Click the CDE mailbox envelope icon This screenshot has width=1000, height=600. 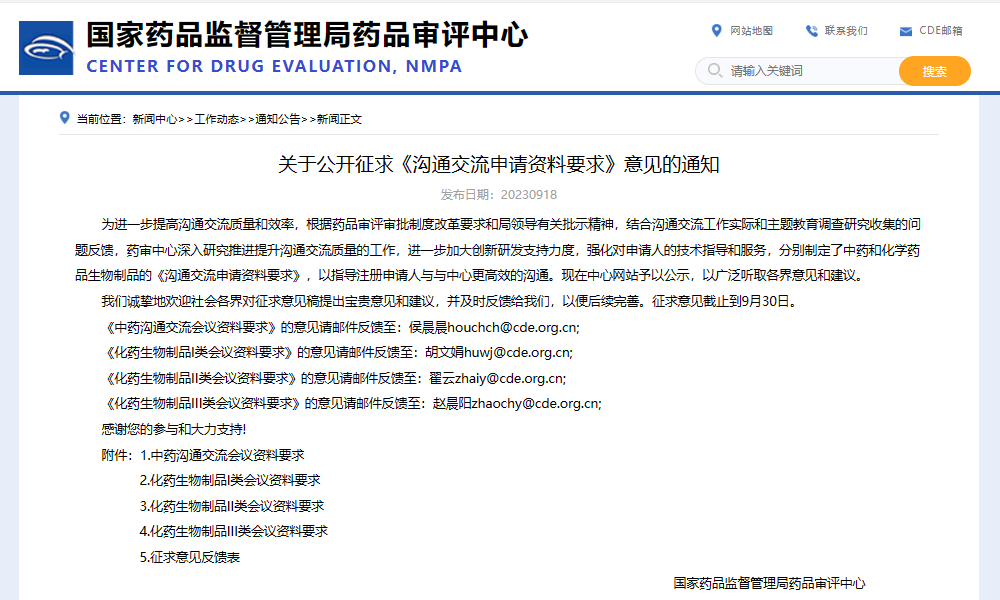[906, 31]
